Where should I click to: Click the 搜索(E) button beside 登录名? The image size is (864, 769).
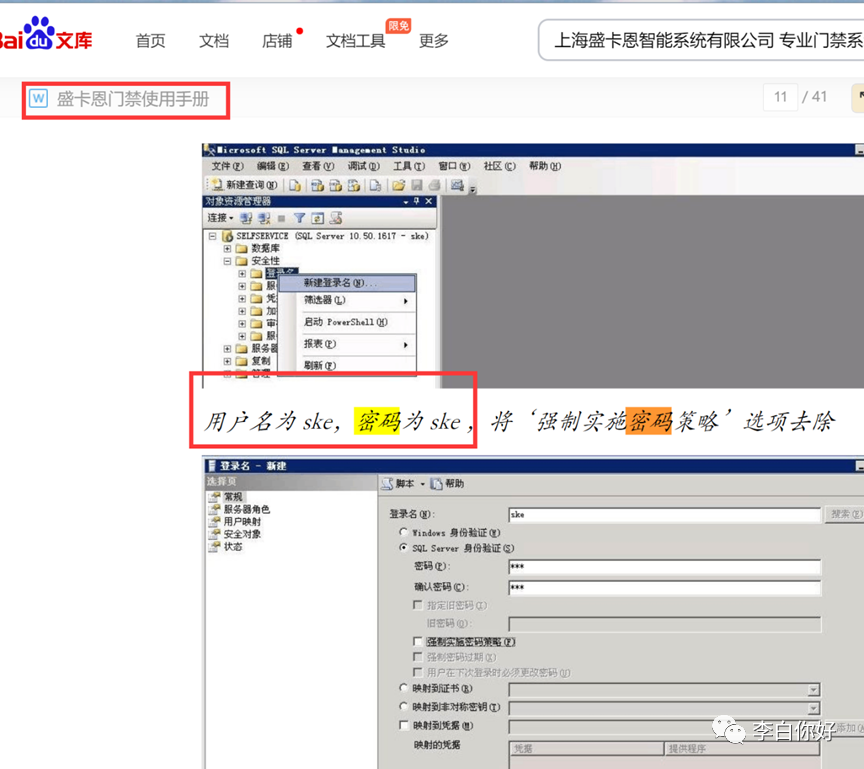tap(844, 514)
